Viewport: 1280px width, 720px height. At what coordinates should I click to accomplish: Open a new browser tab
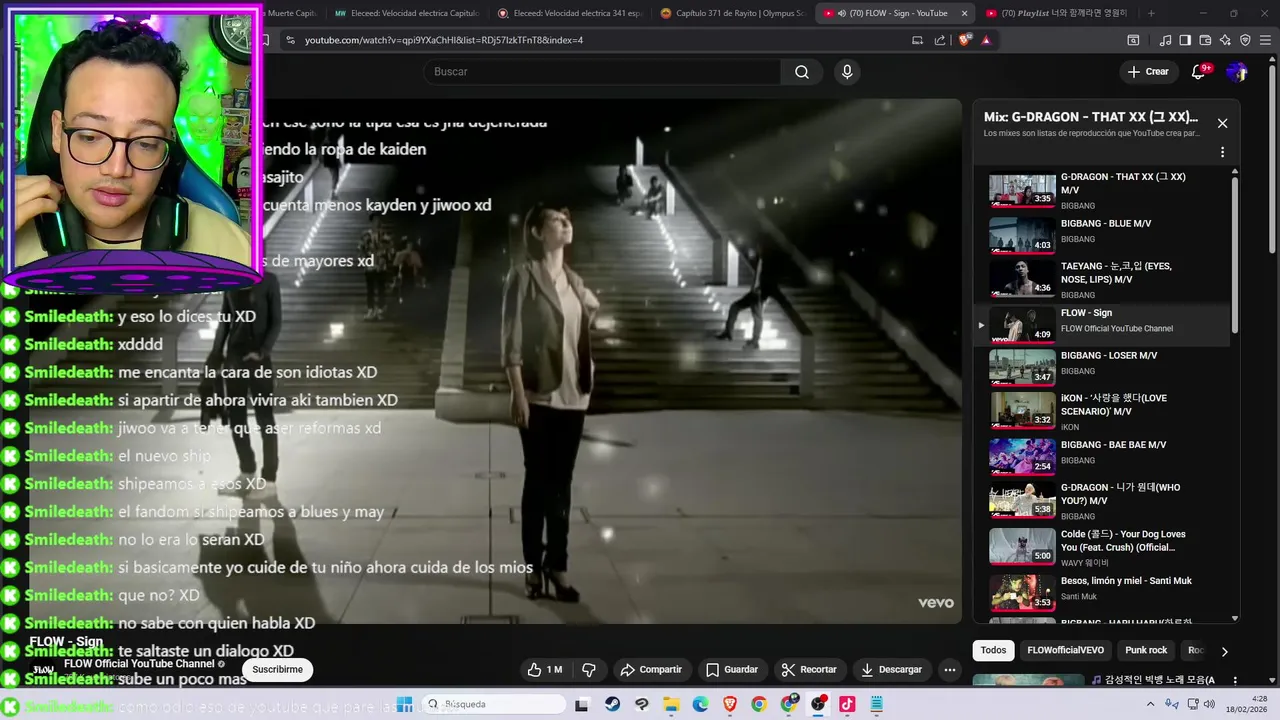[1151, 13]
